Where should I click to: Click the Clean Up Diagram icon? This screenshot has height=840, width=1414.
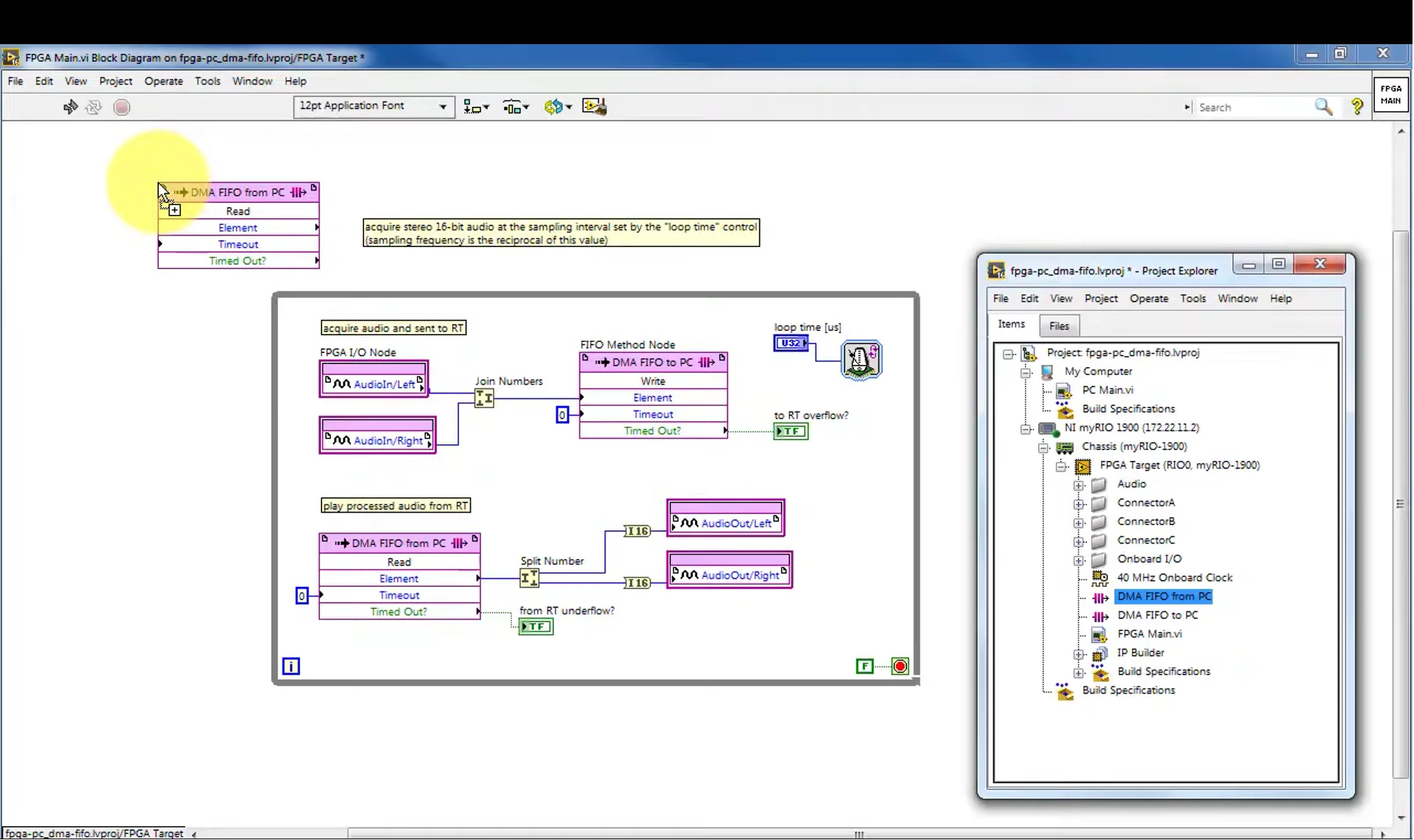(x=594, y=107)
